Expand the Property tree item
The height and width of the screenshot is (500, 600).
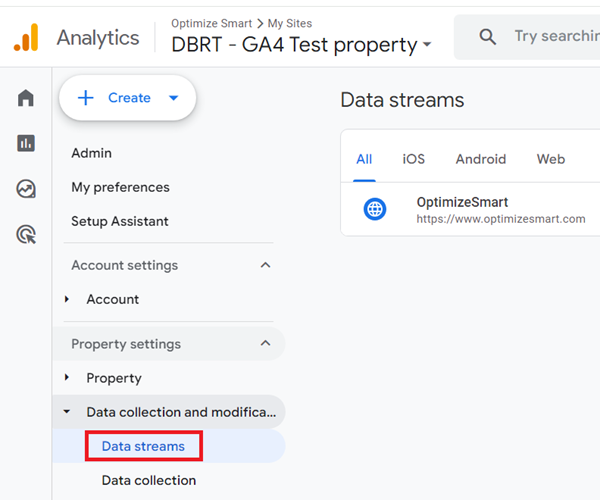click(x=67, y=378)
